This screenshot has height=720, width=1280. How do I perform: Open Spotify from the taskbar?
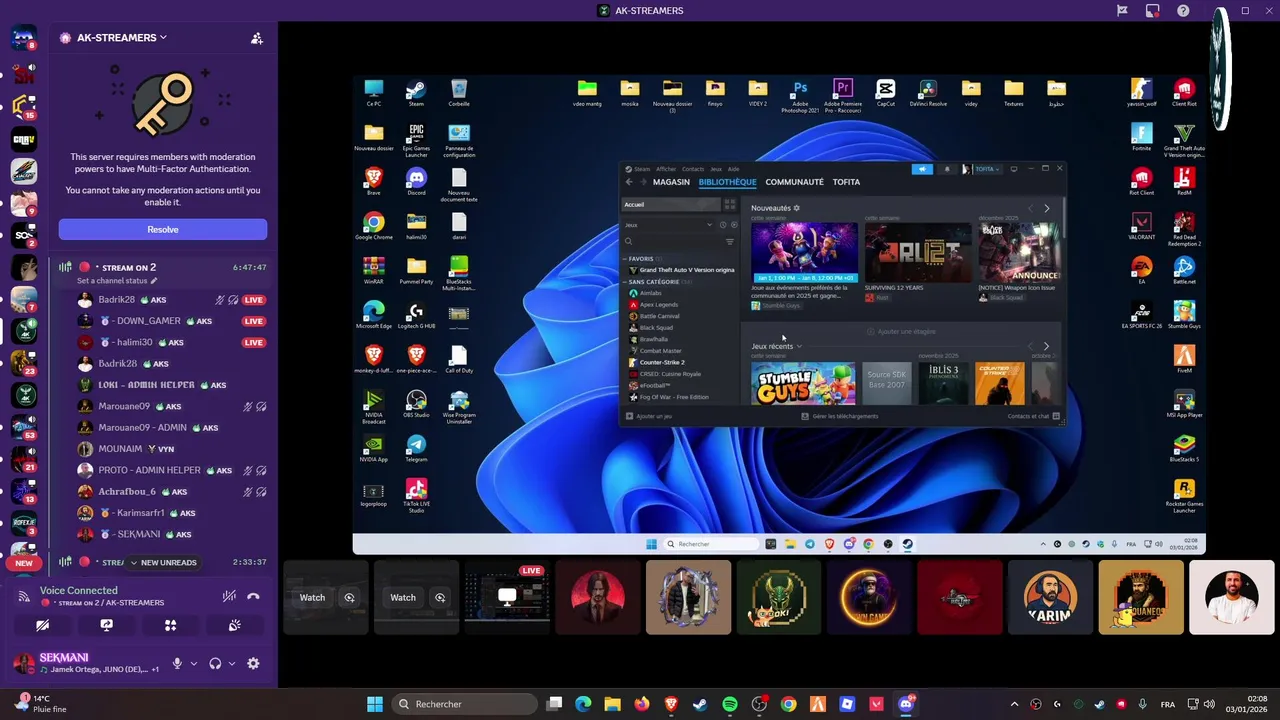tap(730, 704)
